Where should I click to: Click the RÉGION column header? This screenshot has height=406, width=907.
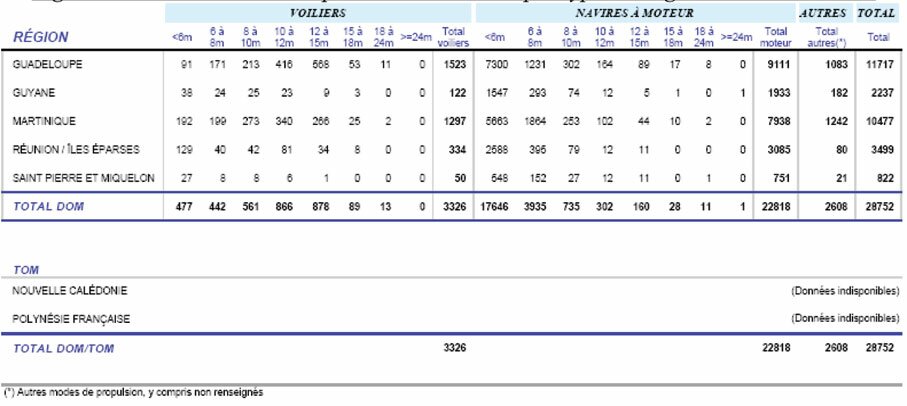(x=40, y=37)
